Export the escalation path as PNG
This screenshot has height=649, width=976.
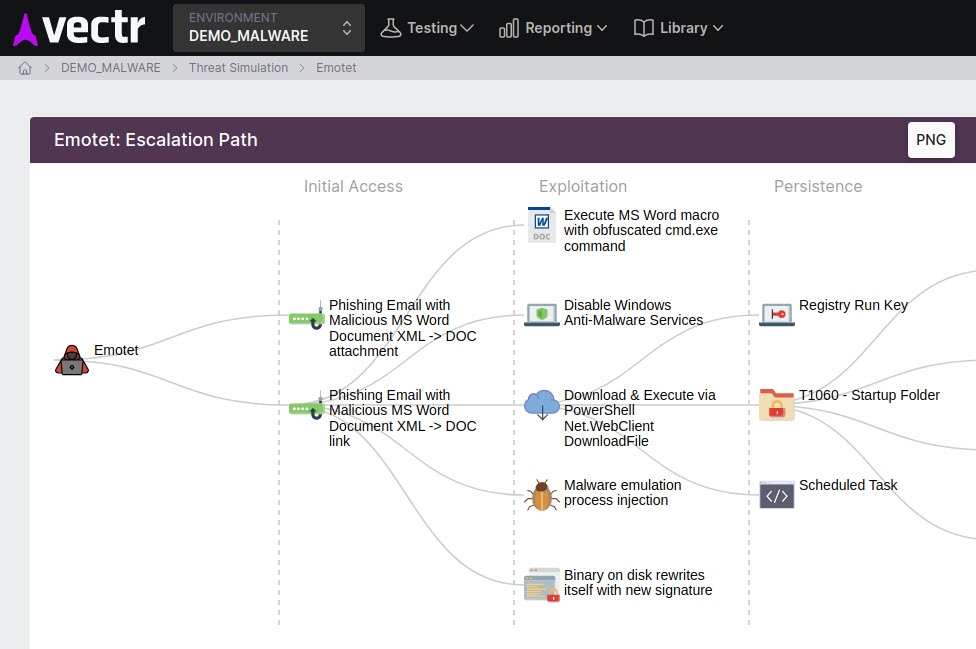click(931, 140)
